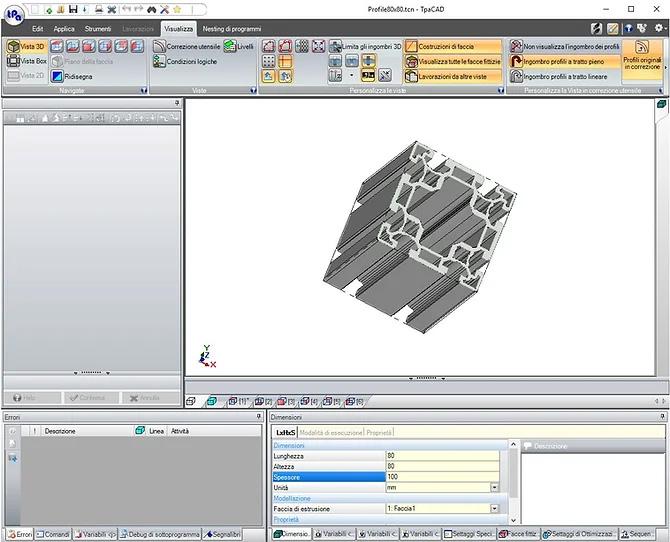This screenshot has height=542, width=670.
Task: Open the Edit ribbon tab
Action: click(38, 29)
